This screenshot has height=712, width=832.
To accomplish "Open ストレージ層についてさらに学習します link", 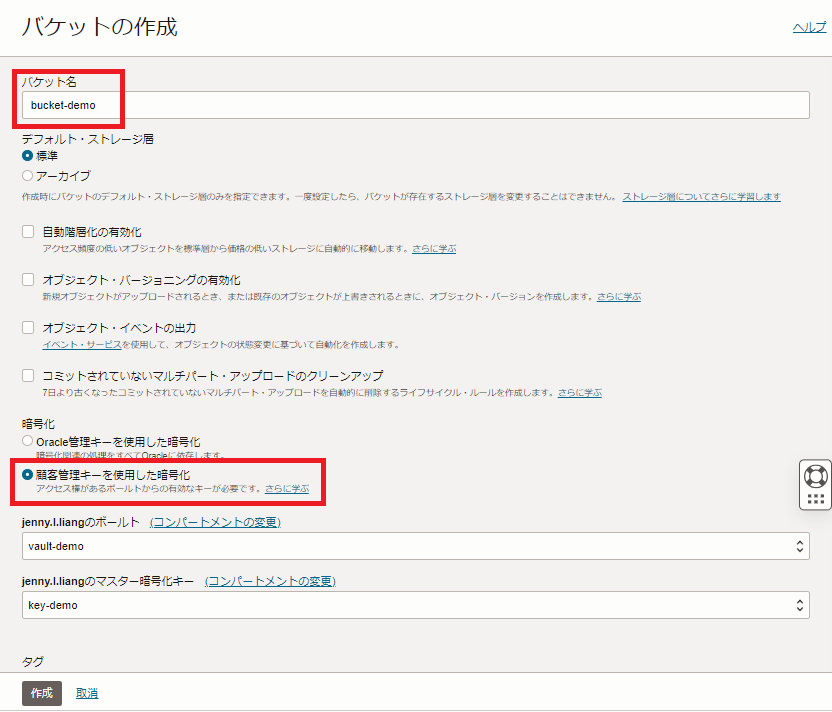I will click(x=701, y=197).
